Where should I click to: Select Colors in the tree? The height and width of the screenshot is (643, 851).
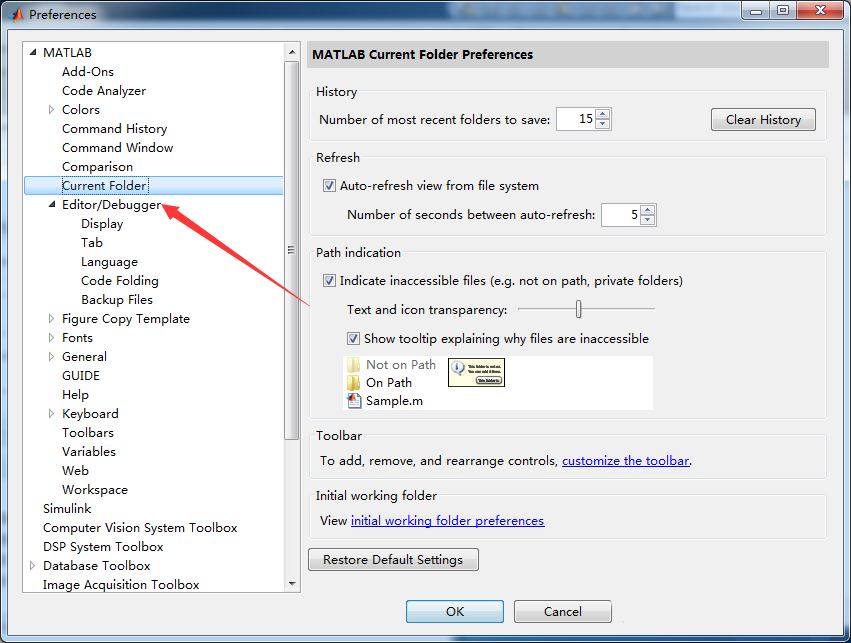click(x=81, y=110)
